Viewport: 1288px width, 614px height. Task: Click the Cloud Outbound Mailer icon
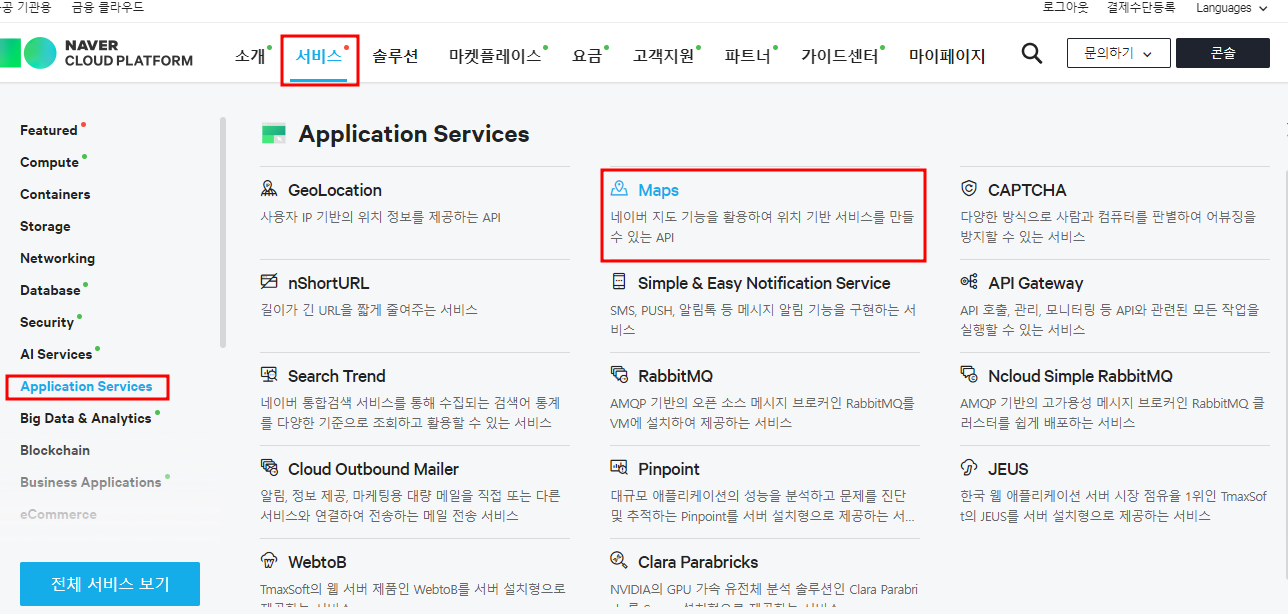click(269, 468)
